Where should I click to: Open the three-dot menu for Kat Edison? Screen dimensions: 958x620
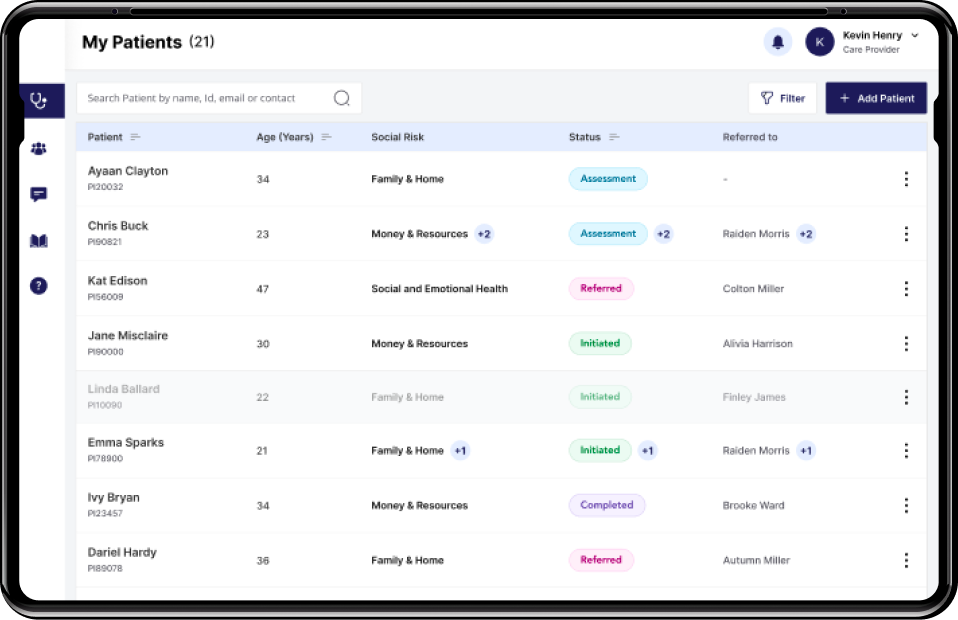click(906, 289)
